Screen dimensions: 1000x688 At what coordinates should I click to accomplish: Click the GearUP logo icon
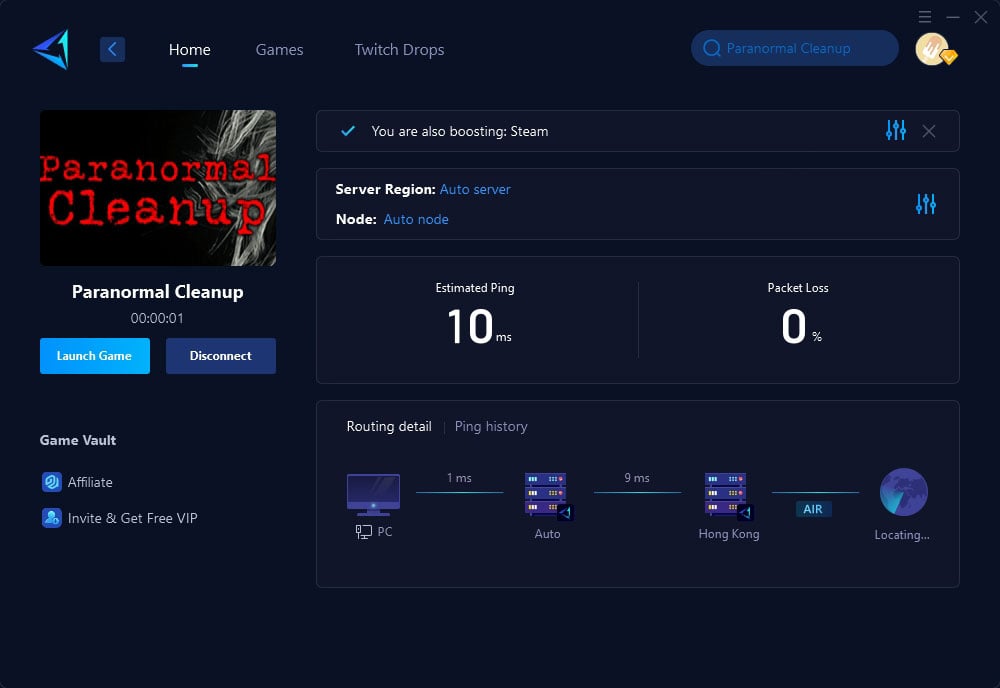[50, 50]
